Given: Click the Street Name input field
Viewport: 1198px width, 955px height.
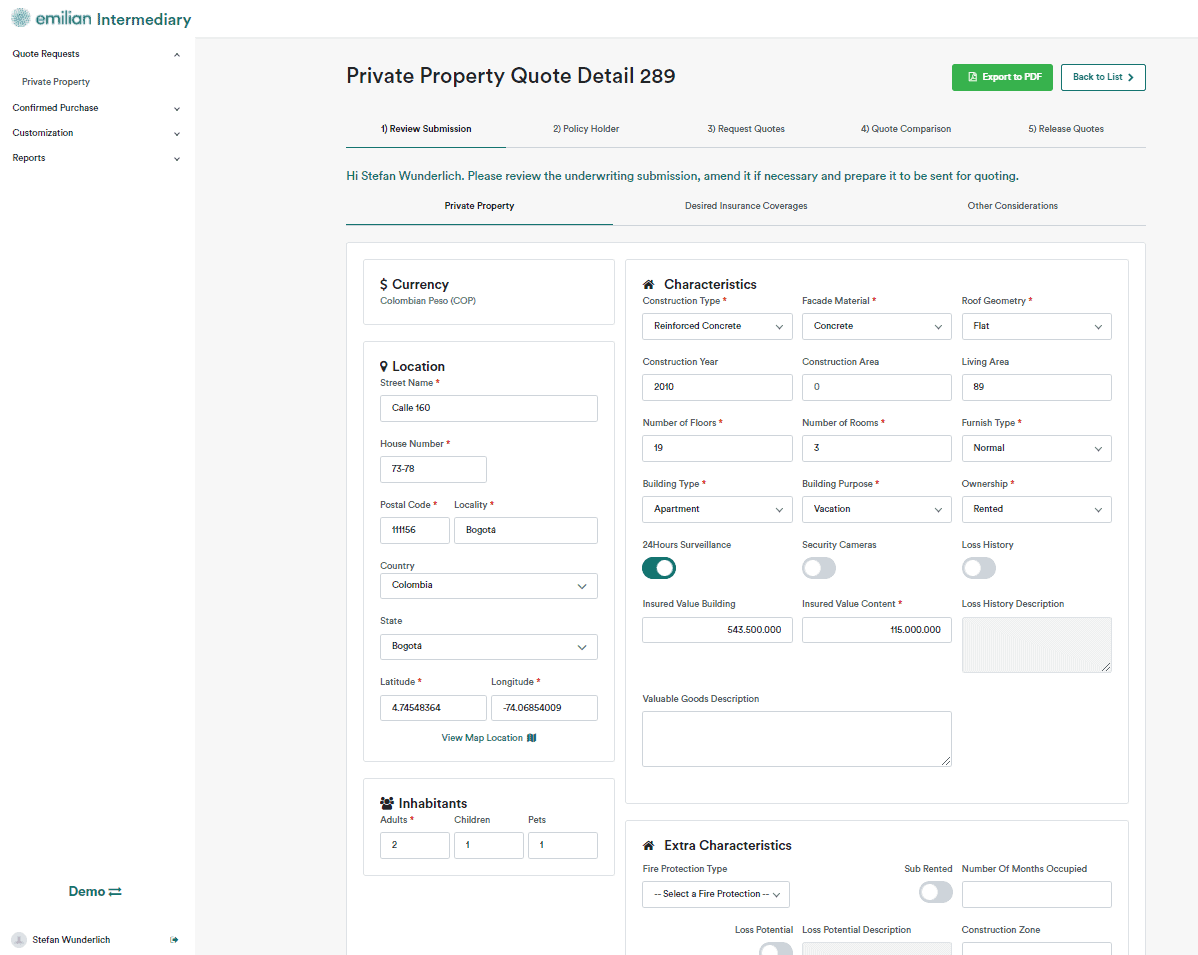Looking at the screenshot, I should click(488, 408).
